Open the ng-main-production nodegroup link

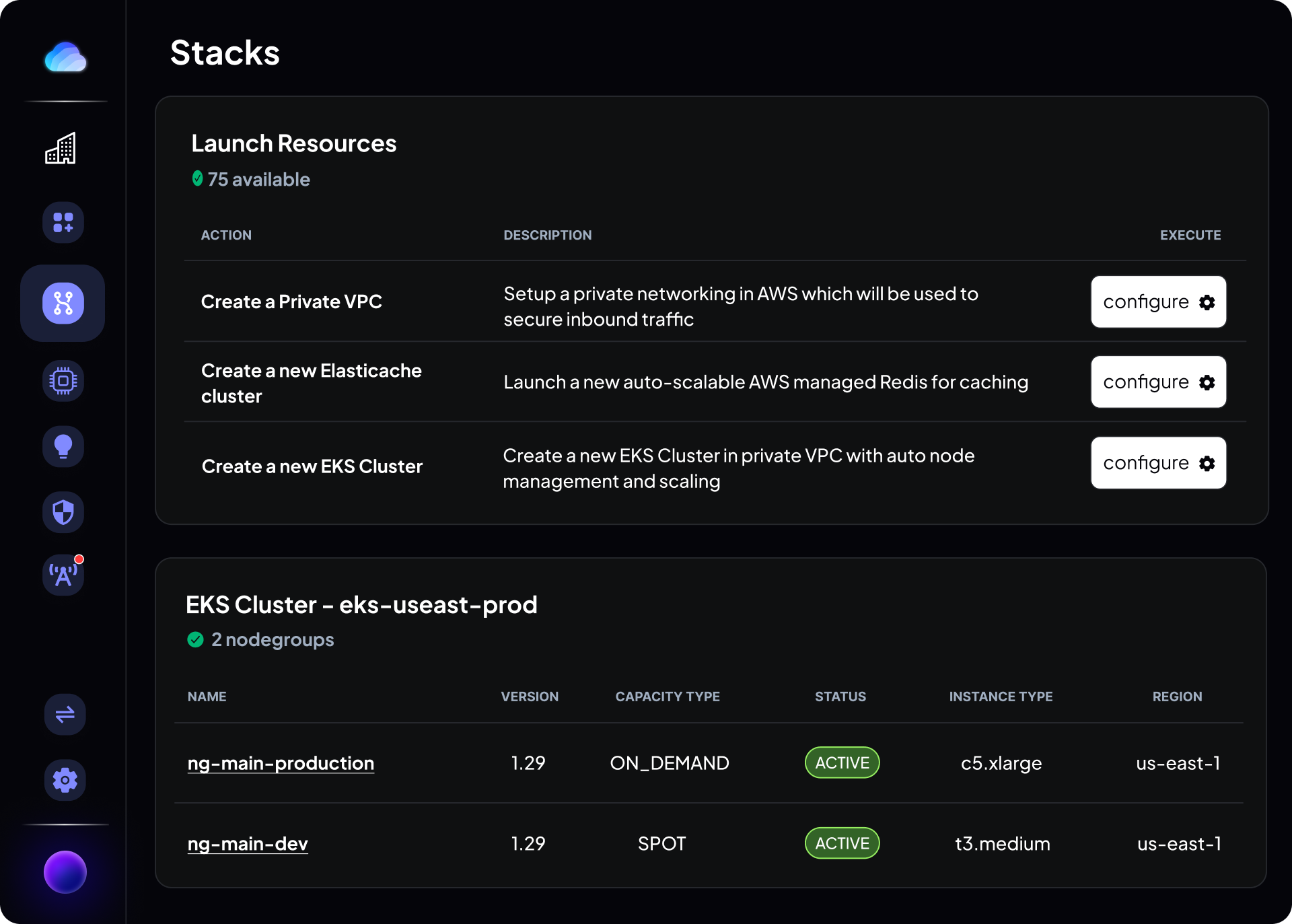pos(281,763)
